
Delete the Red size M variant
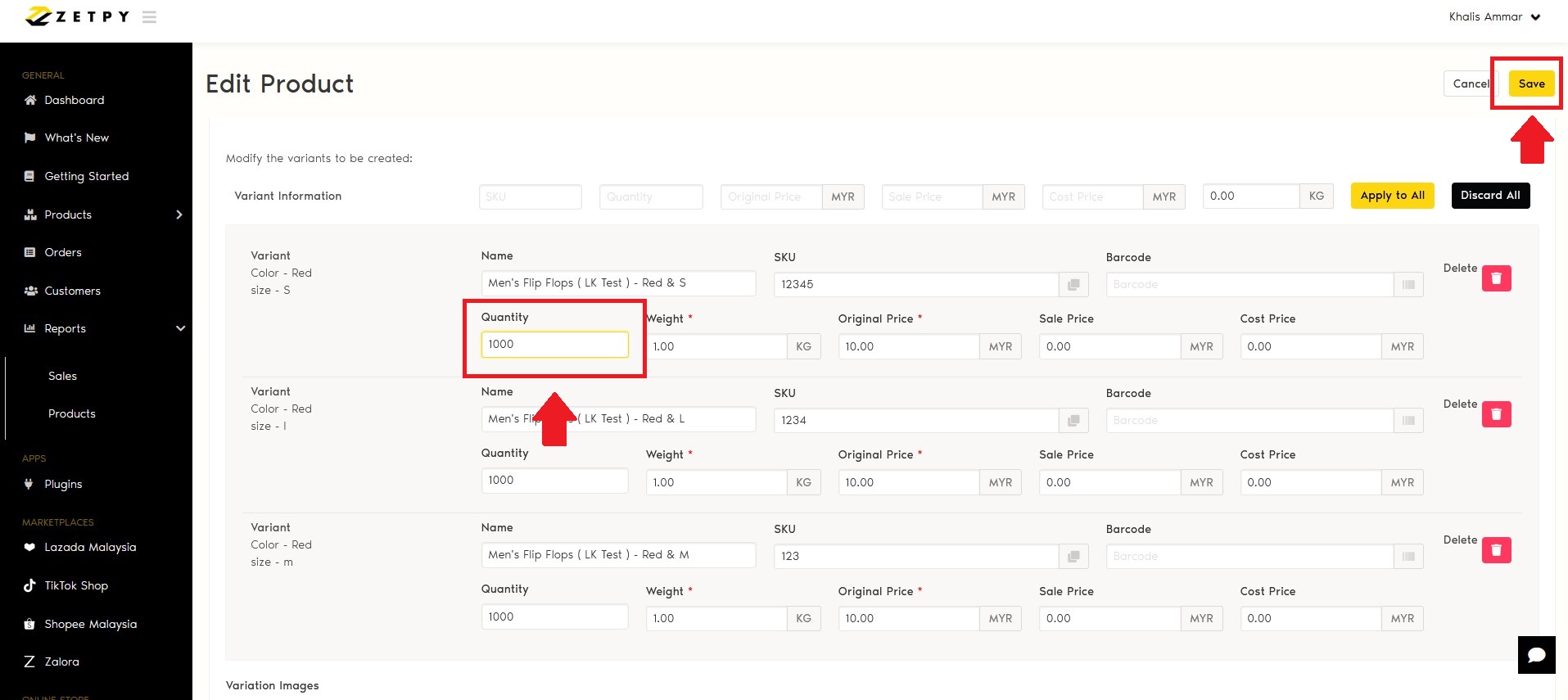1496,550
